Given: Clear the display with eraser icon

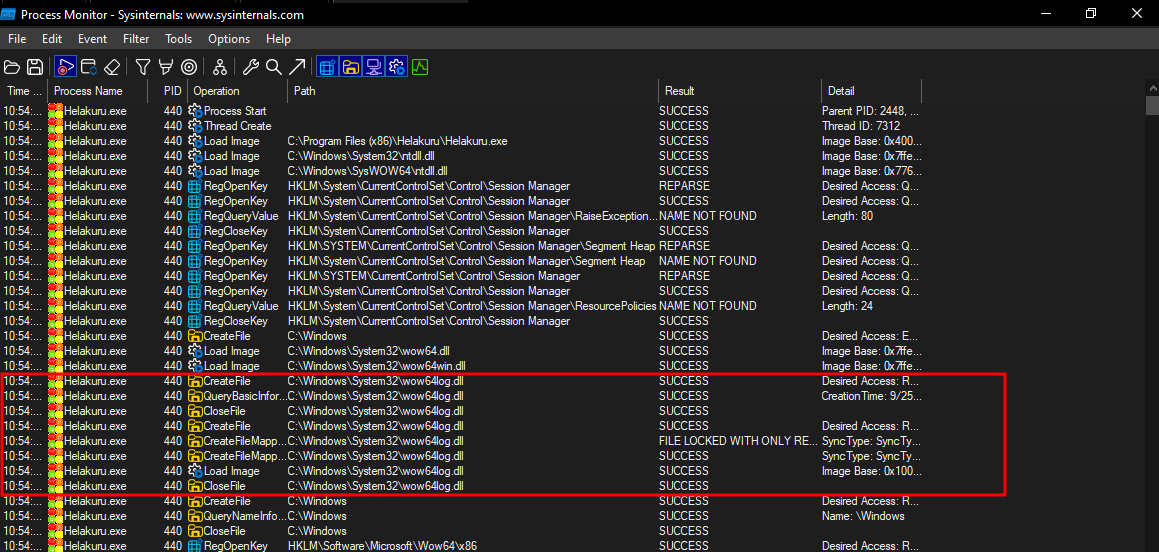Looking at the screenshot, I should tap(112, 67).
